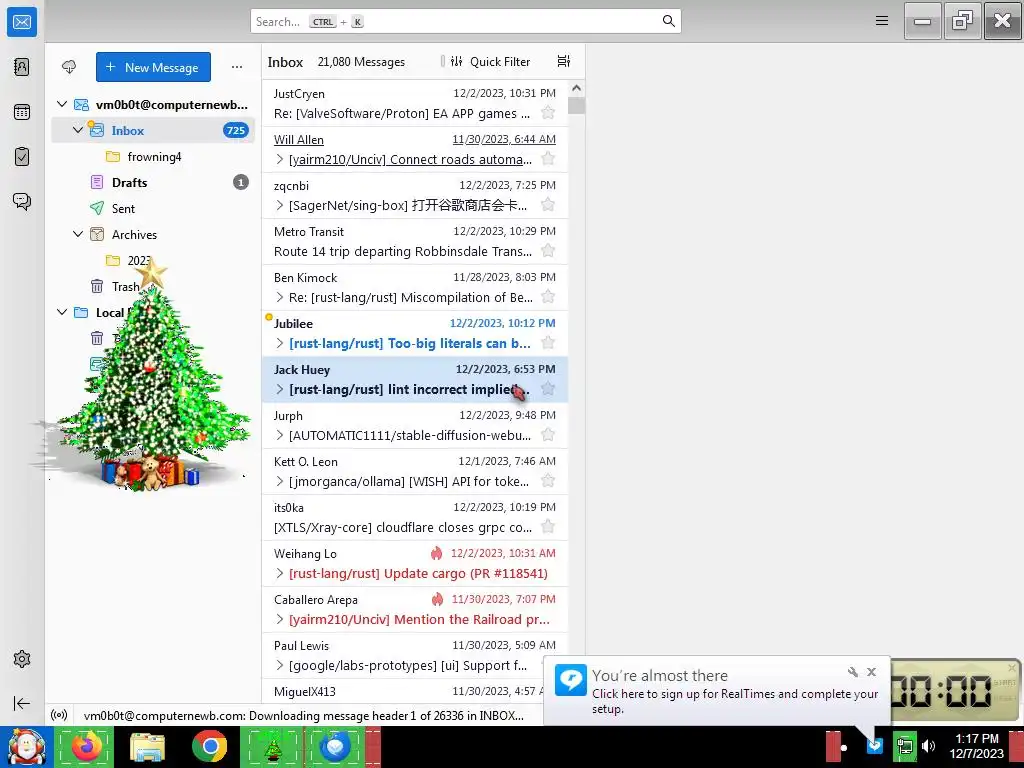Open the Metro Transit Route 14 message
The height and width of the screenshot is (768, 1024).
tap(415, 241)
